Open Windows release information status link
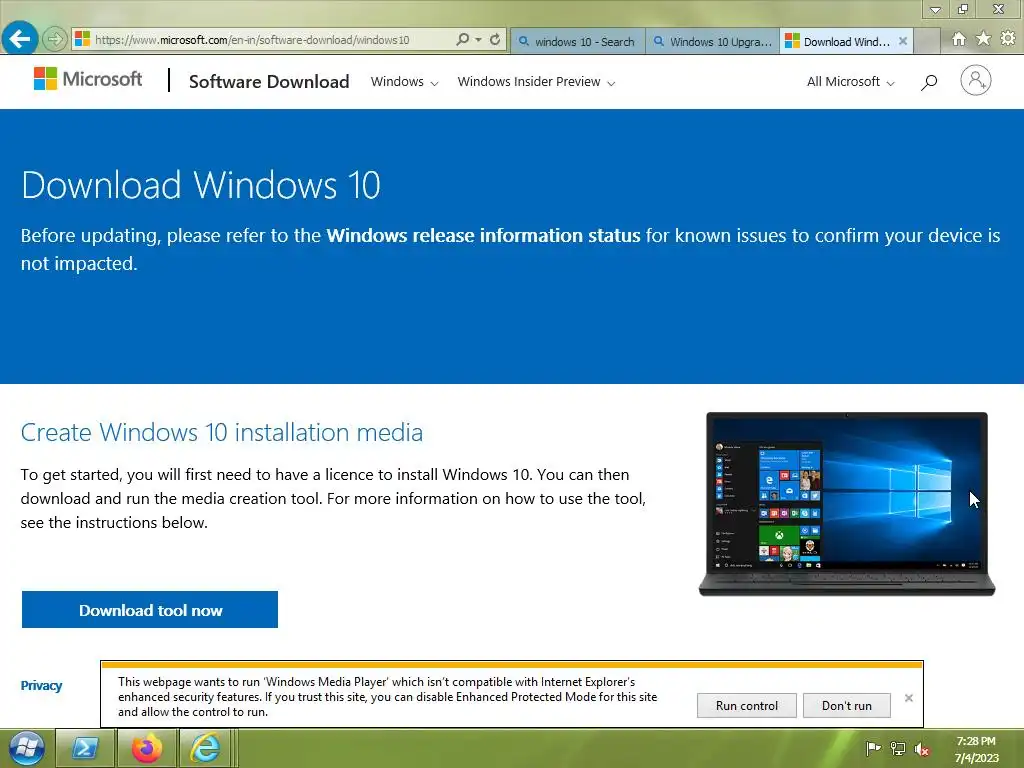 (x=483, y=235)
